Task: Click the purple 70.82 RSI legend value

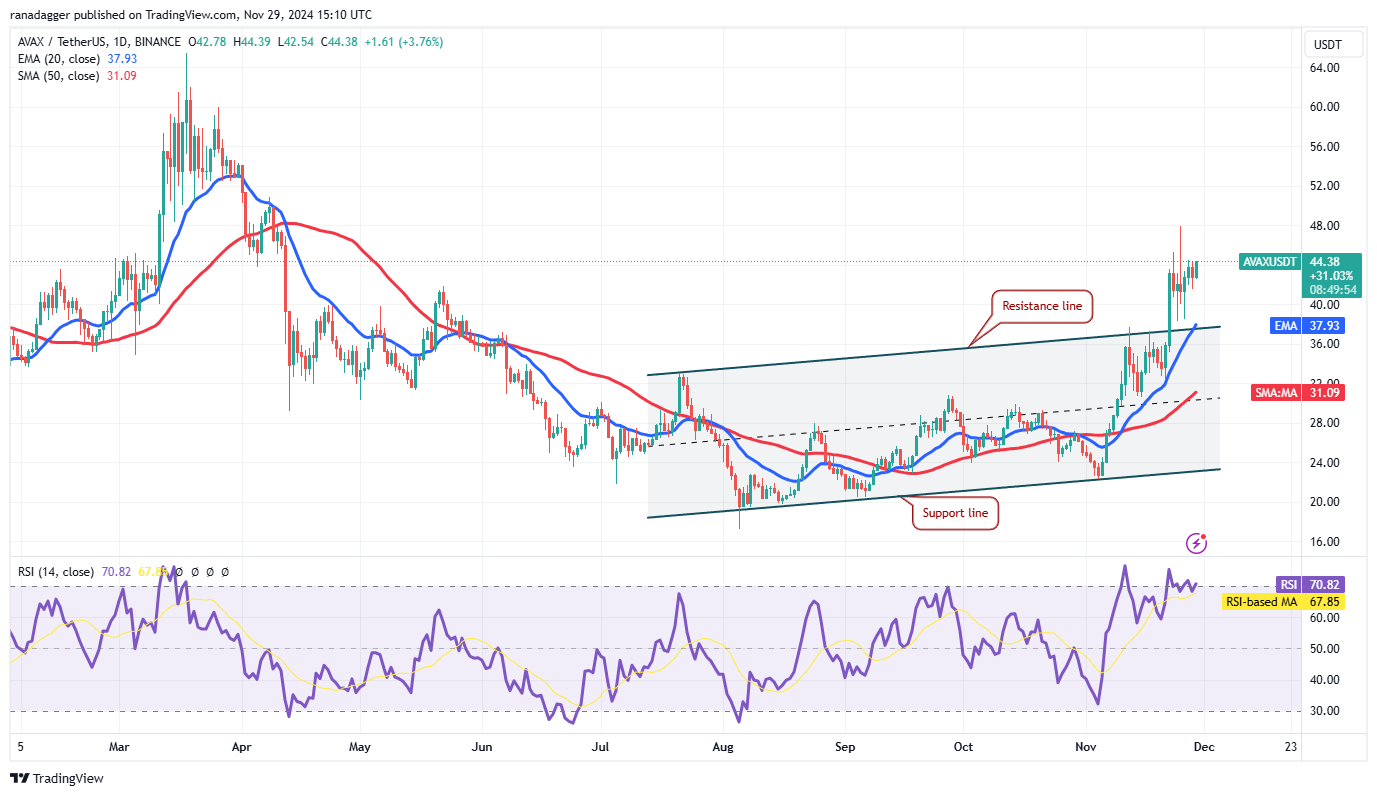Action: pyautogui.click(x=114, y=572)
